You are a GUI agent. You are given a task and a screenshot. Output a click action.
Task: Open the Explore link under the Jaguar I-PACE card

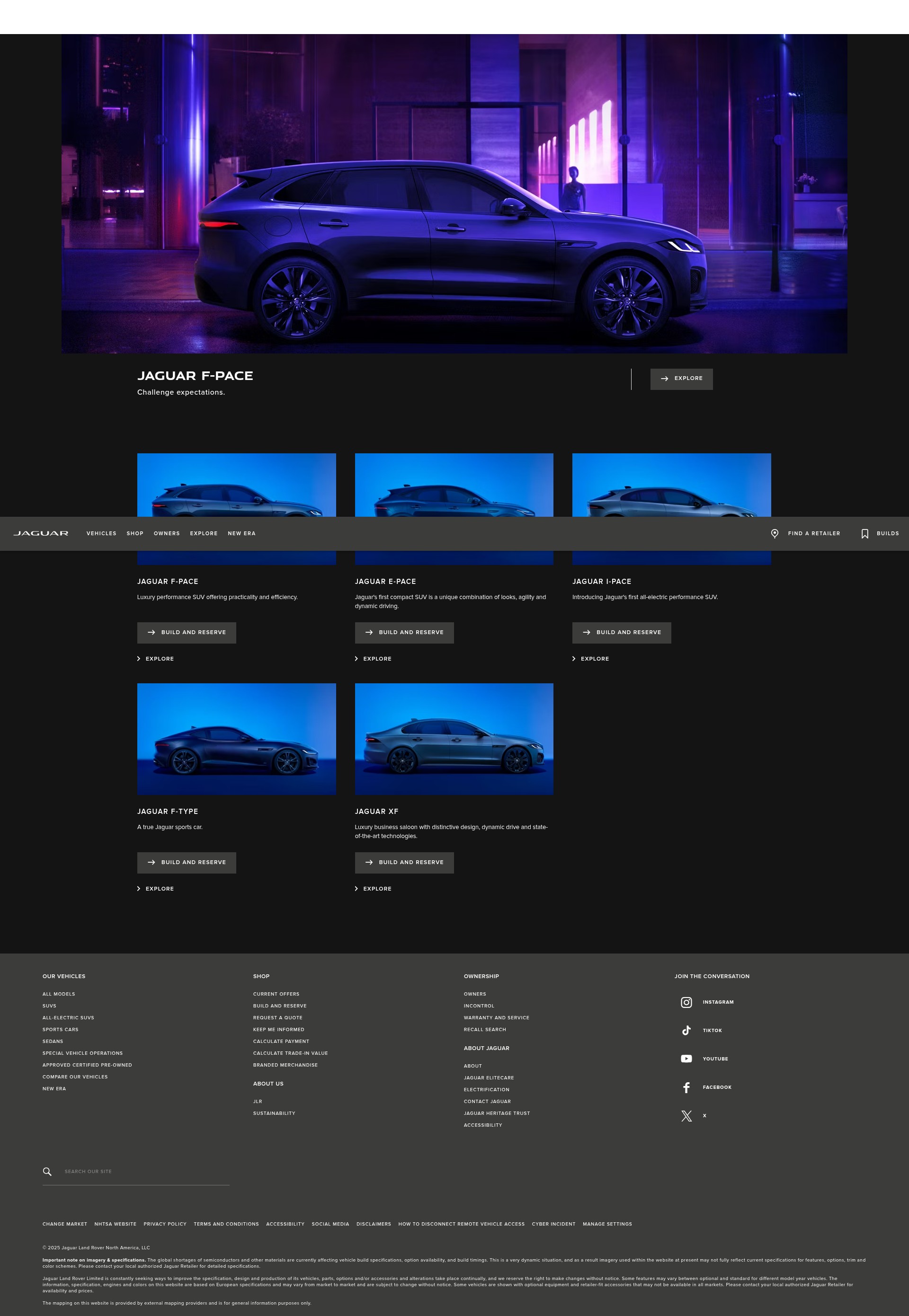[x=591, y=659]
